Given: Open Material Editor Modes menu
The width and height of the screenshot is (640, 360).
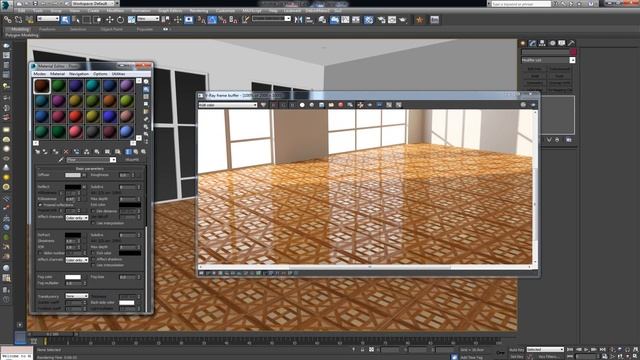Looking at the screenshot, I should pyautogui.click(x=40, y=74).
